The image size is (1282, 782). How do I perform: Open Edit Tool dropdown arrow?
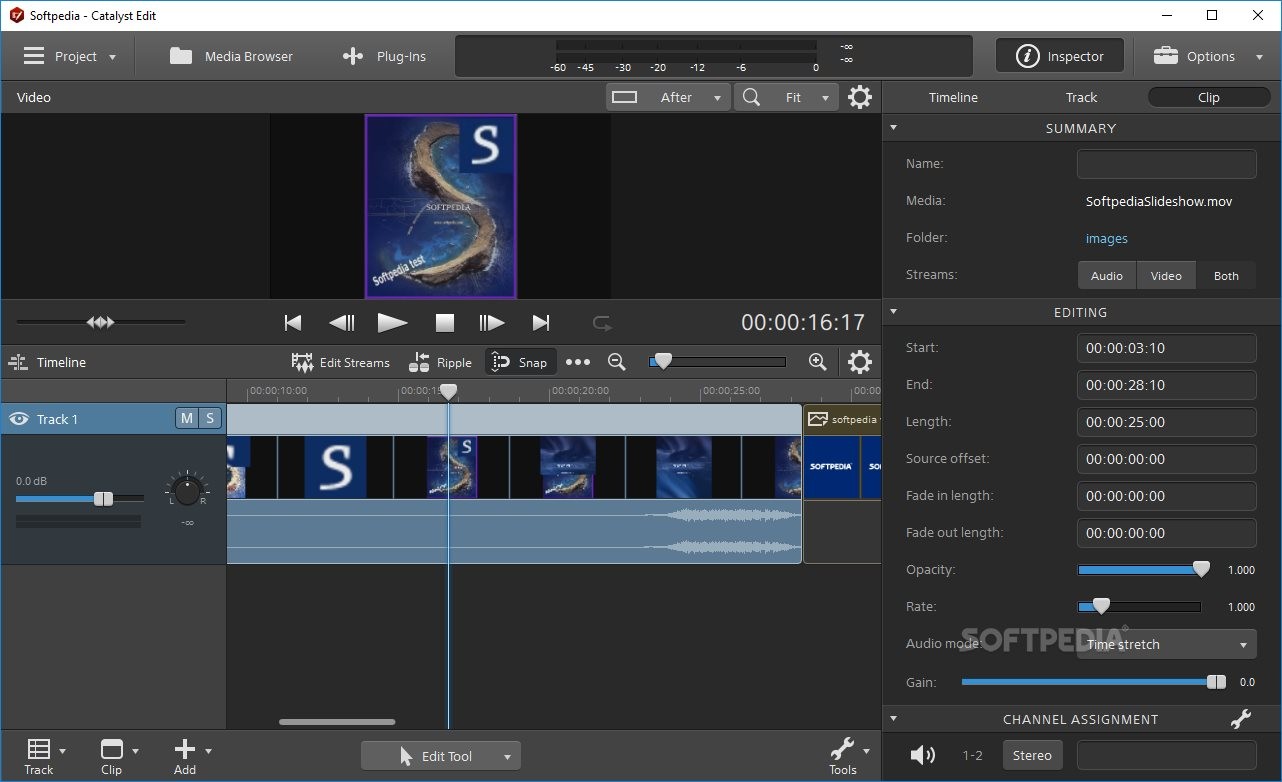tap(508, 757)
